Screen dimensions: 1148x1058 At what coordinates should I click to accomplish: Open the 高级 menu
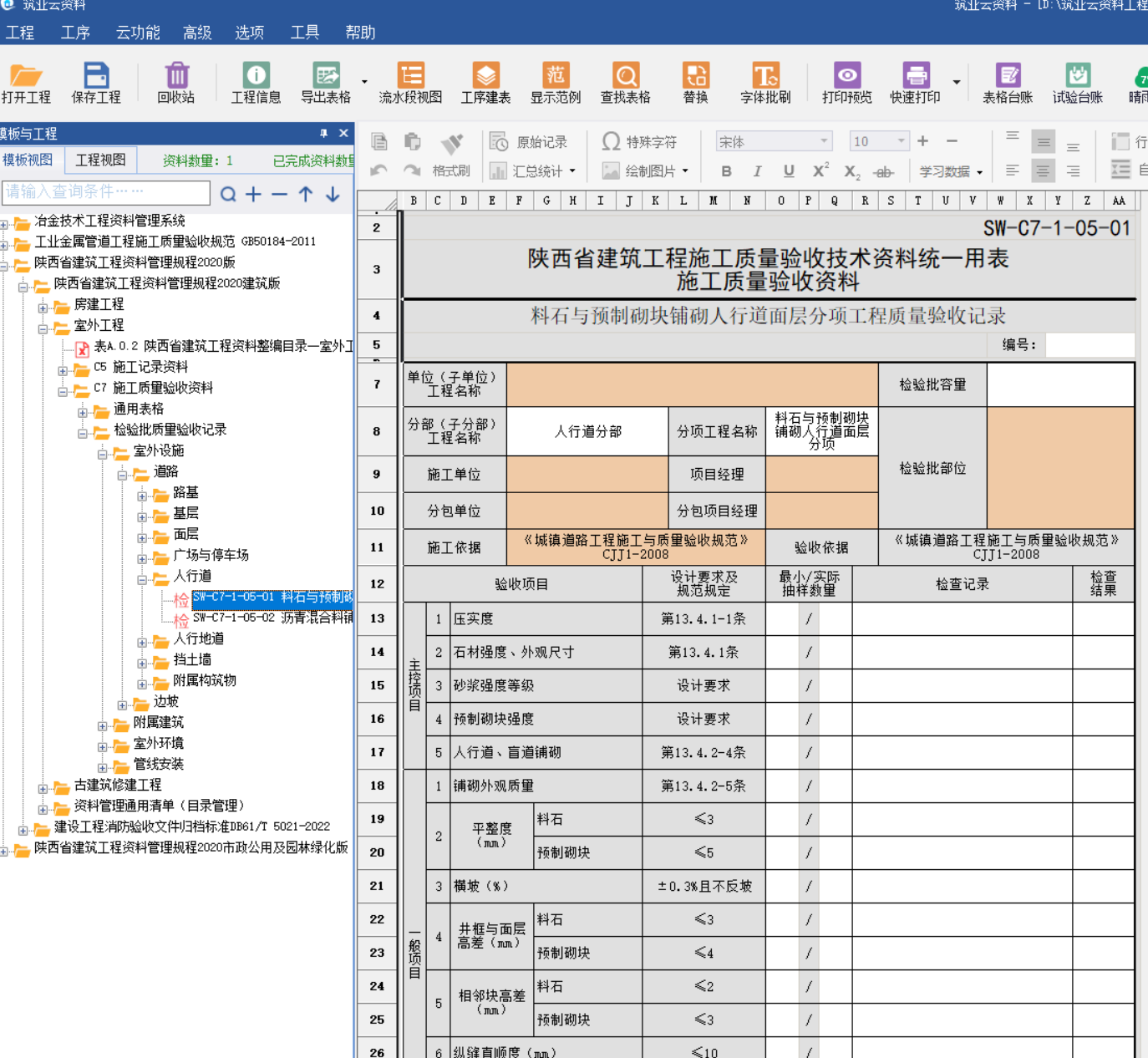point(197,33)
